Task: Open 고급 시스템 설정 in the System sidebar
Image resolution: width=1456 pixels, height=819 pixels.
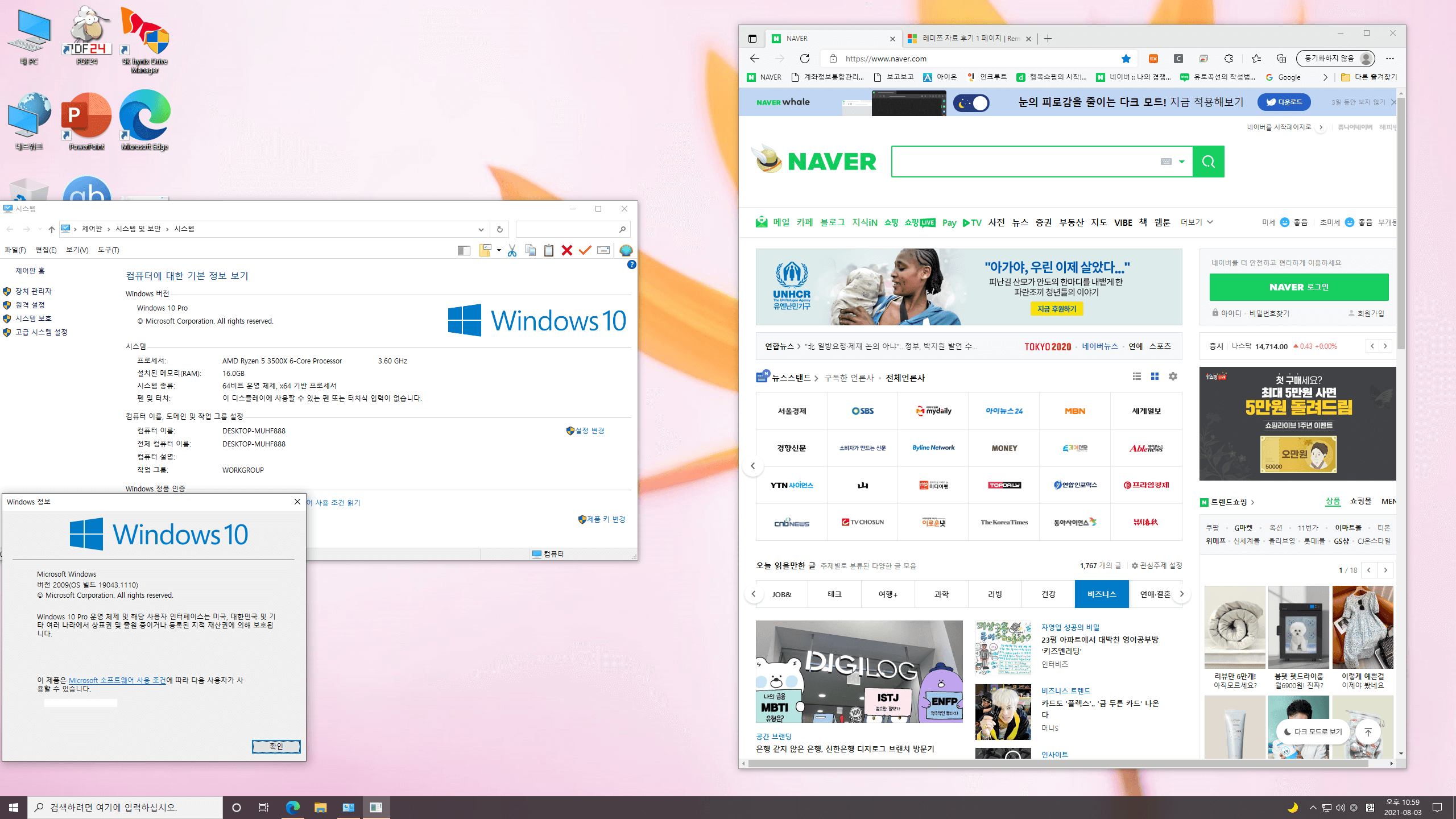Action: click(41, 332)
